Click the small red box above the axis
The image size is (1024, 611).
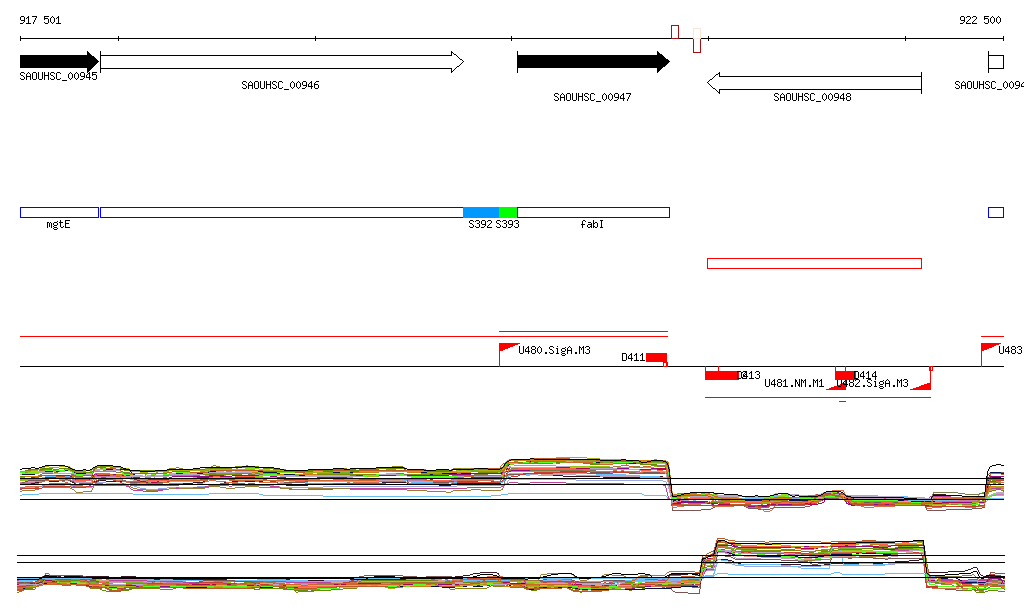click(675, 32)
